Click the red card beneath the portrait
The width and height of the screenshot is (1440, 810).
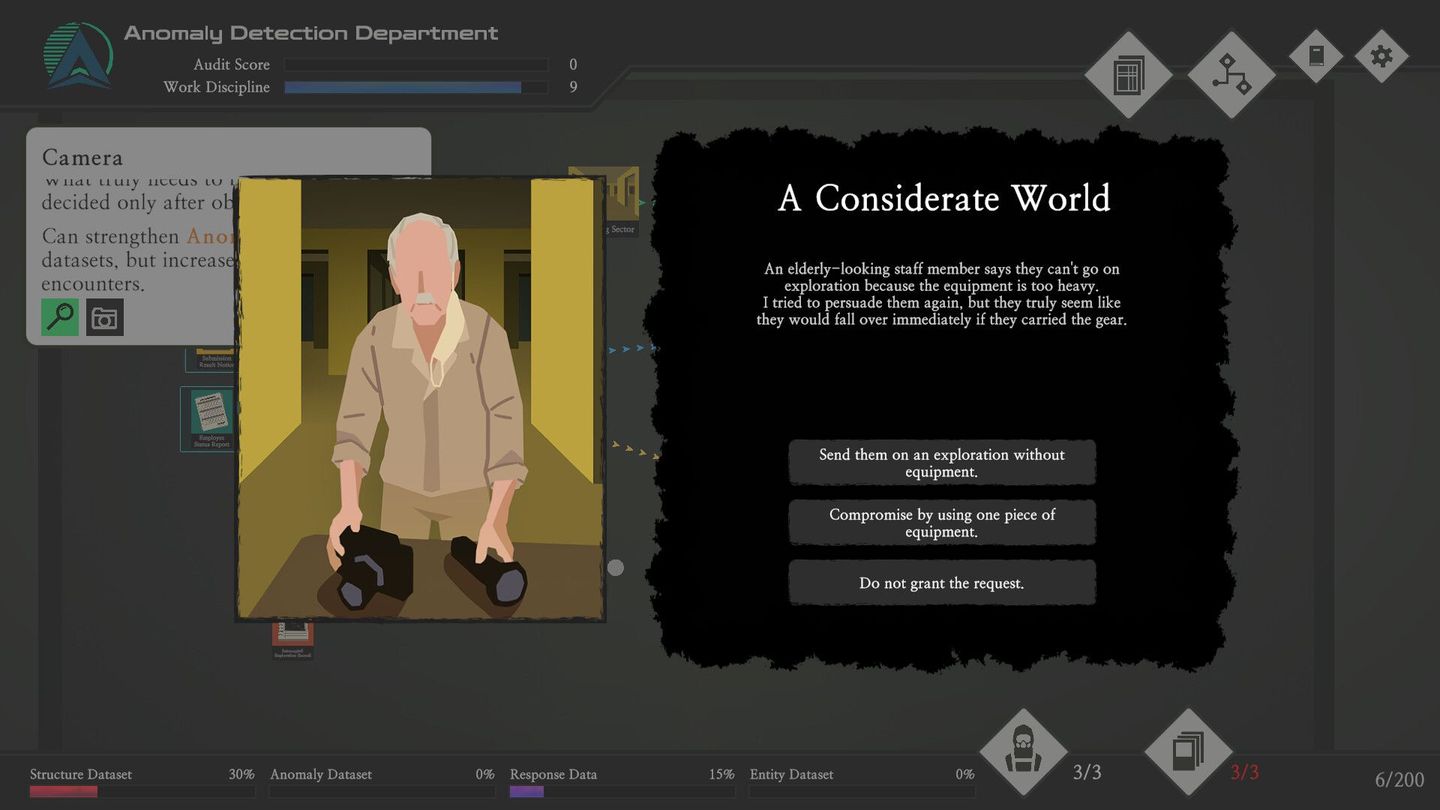[x=293, y=640]
